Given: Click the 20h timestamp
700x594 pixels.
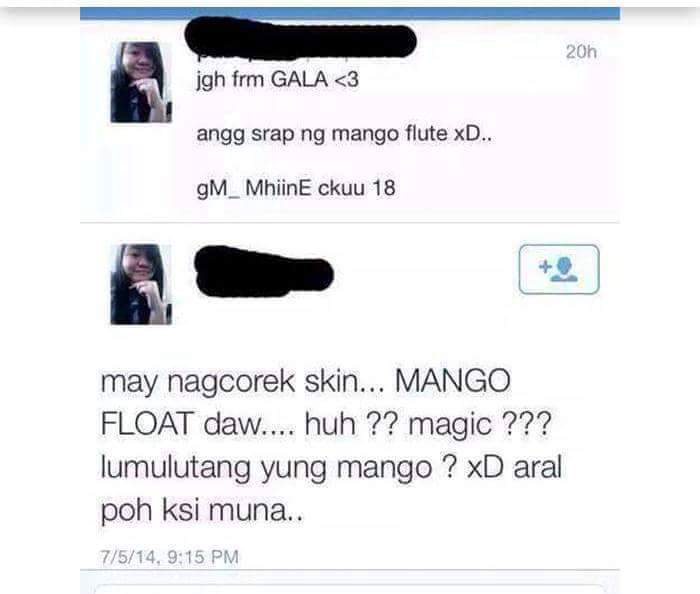Looking at the screenshot, I should pyautogui.click(x=581, y=52).
